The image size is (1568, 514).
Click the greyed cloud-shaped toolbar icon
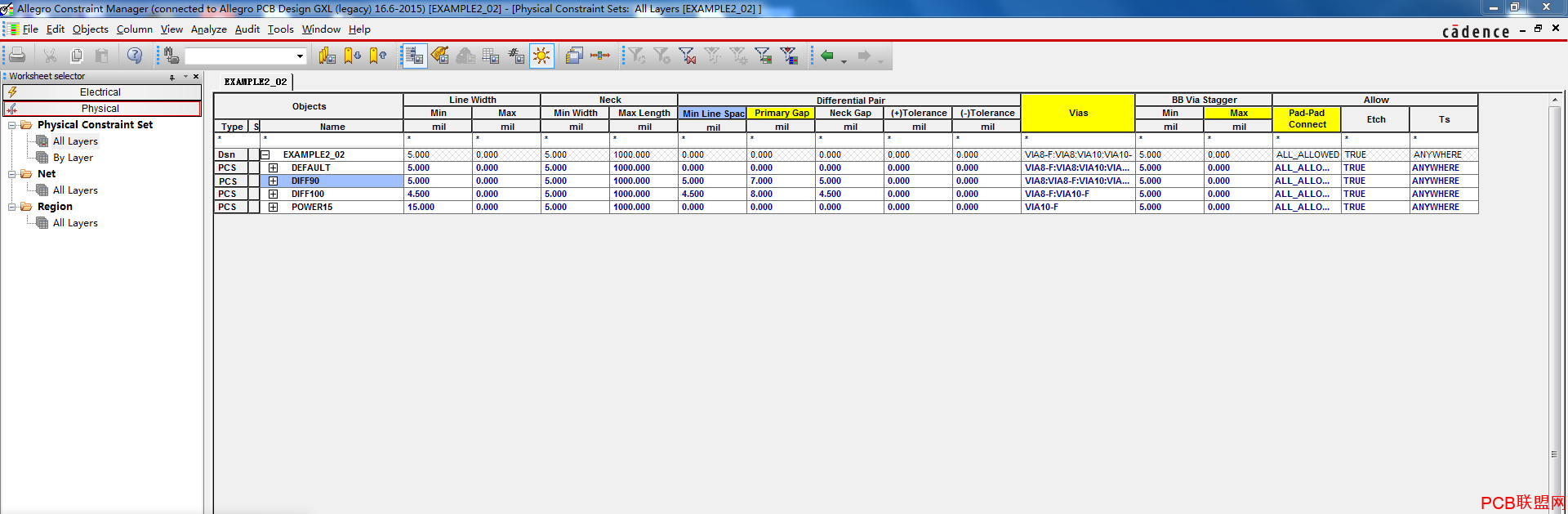point(465,56)
